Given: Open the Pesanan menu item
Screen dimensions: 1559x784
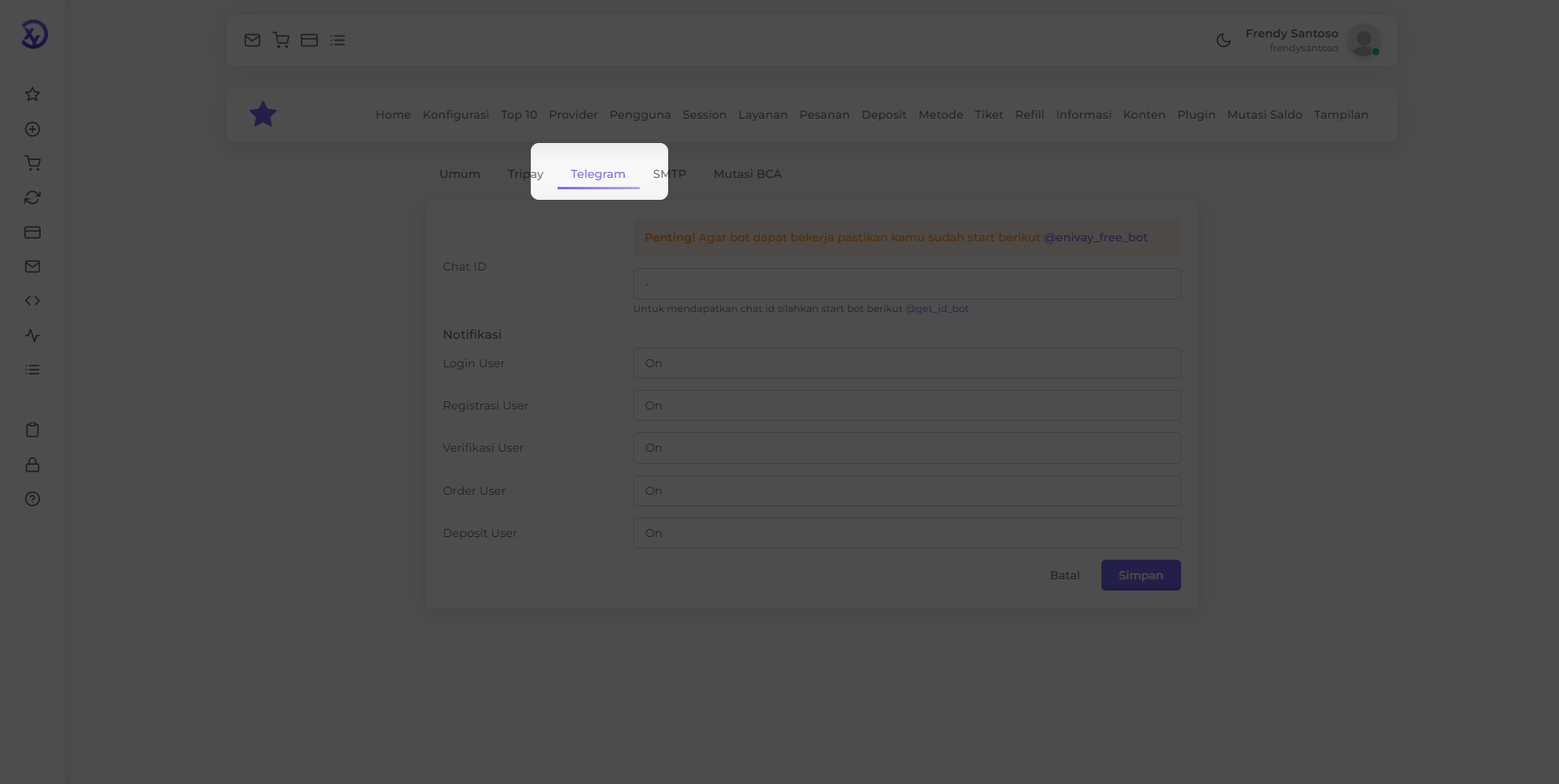Looking at the screenshot, I should [x=824, y=115].
